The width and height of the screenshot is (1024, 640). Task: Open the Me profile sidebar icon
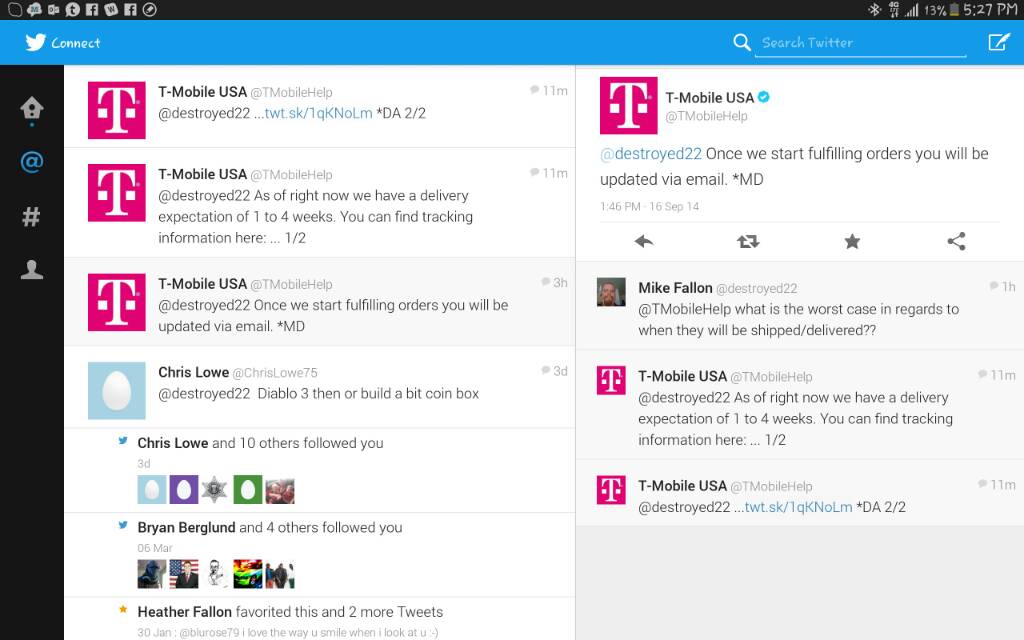pos(31,269)
